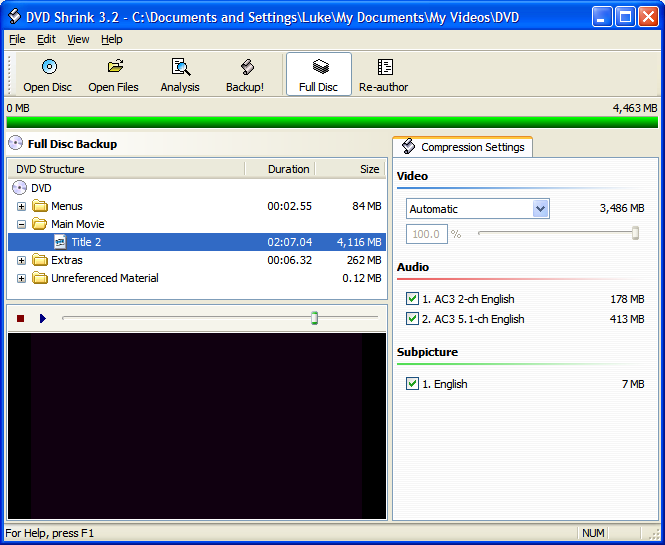
Task: Click the Open Disc toolbar icon
Action: [49, 67]
